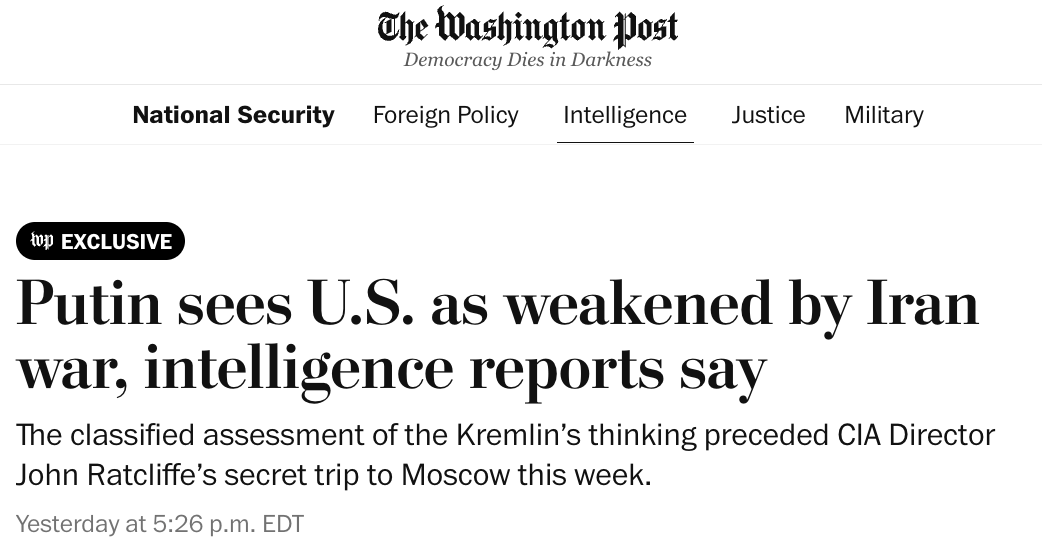Click 'intelligence reports say' in the headline
Viewport: 1042px width, 560px height.
pos(455,369)
